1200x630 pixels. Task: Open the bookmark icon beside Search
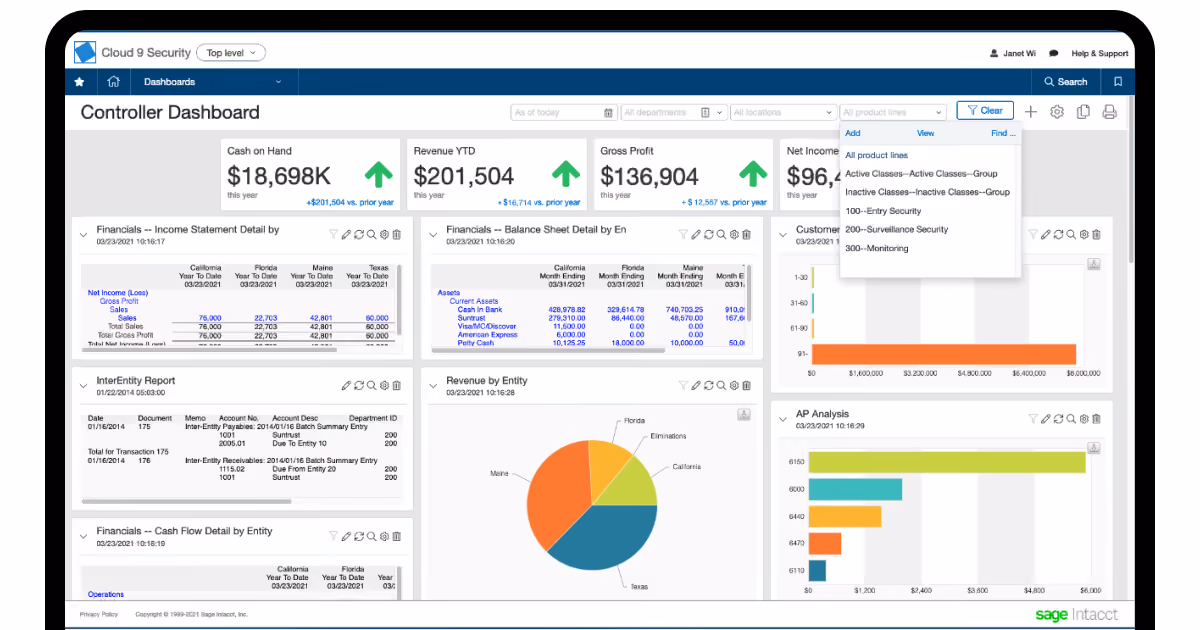point(1118,82)
